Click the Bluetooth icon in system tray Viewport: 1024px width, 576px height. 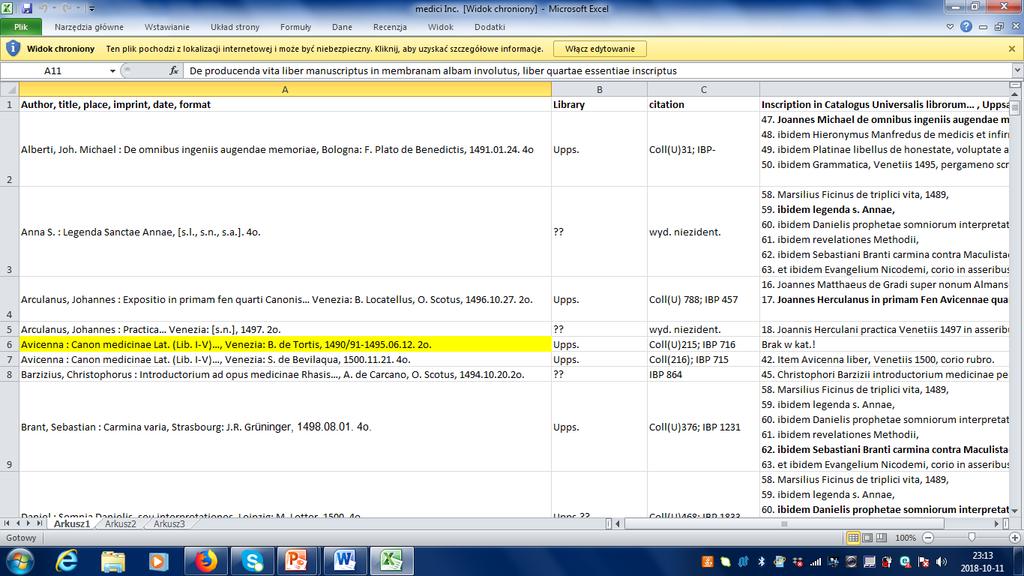[x=761, y=561]
